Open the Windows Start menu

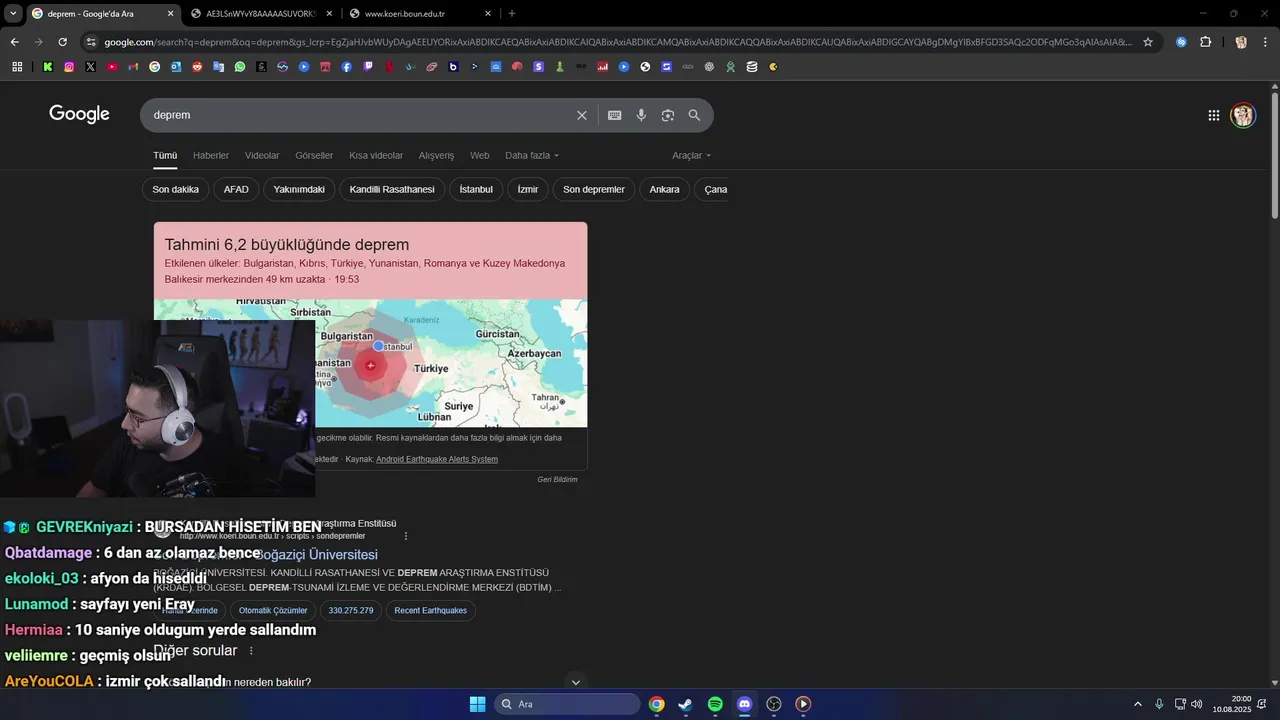(477, 704)
